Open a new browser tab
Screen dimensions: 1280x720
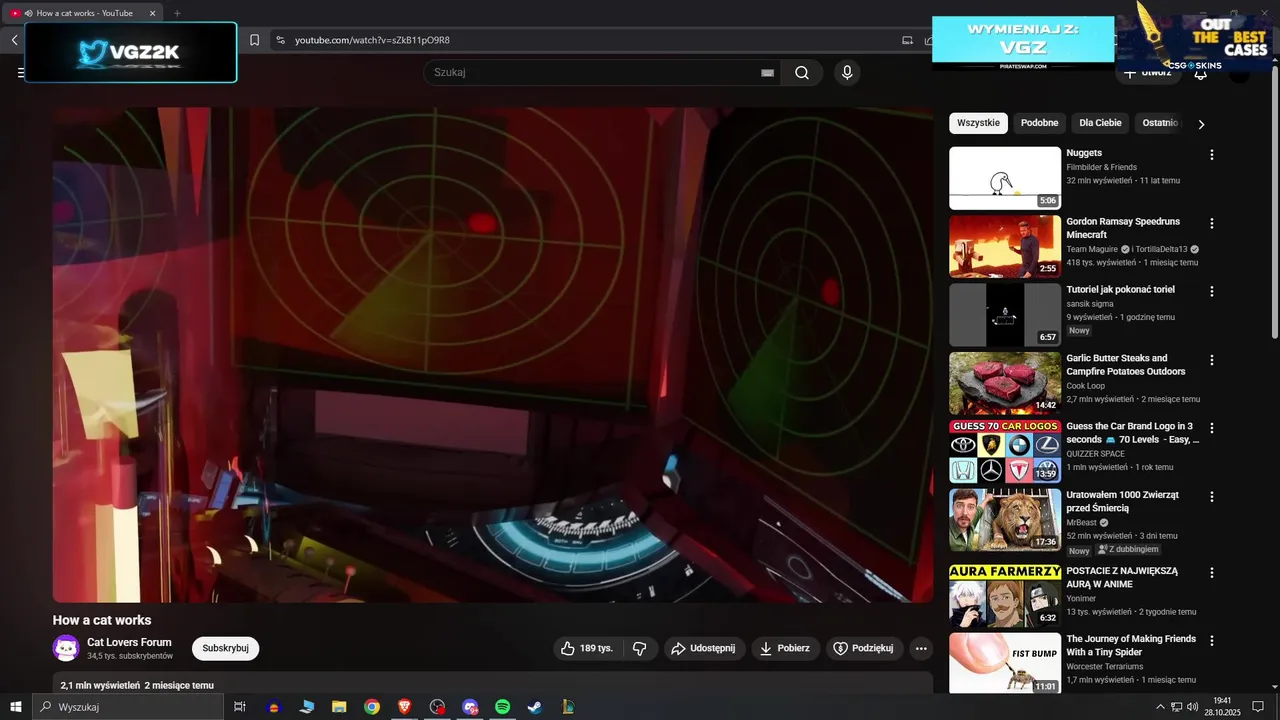(x=177, y=13)
